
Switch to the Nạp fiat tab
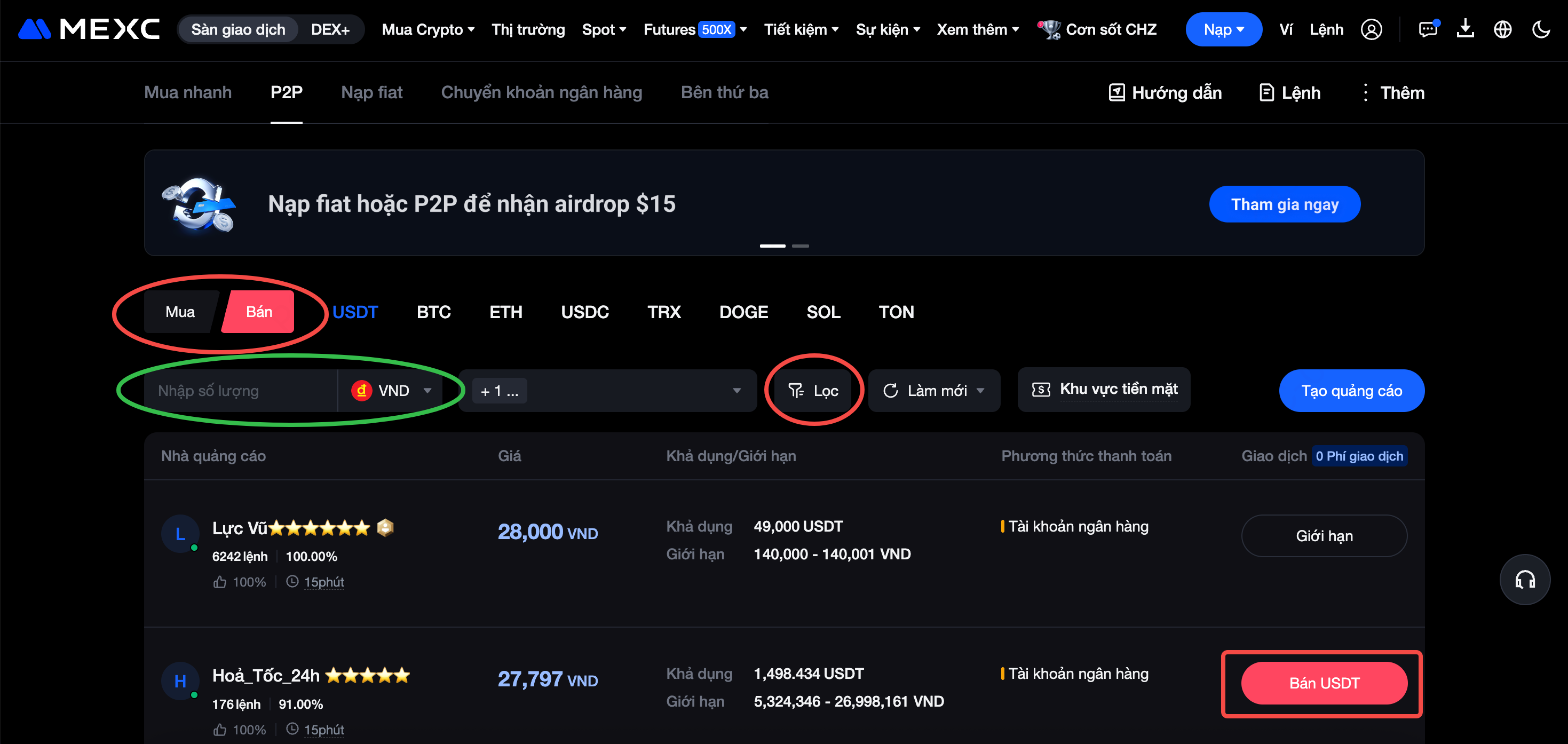(371, 92)
